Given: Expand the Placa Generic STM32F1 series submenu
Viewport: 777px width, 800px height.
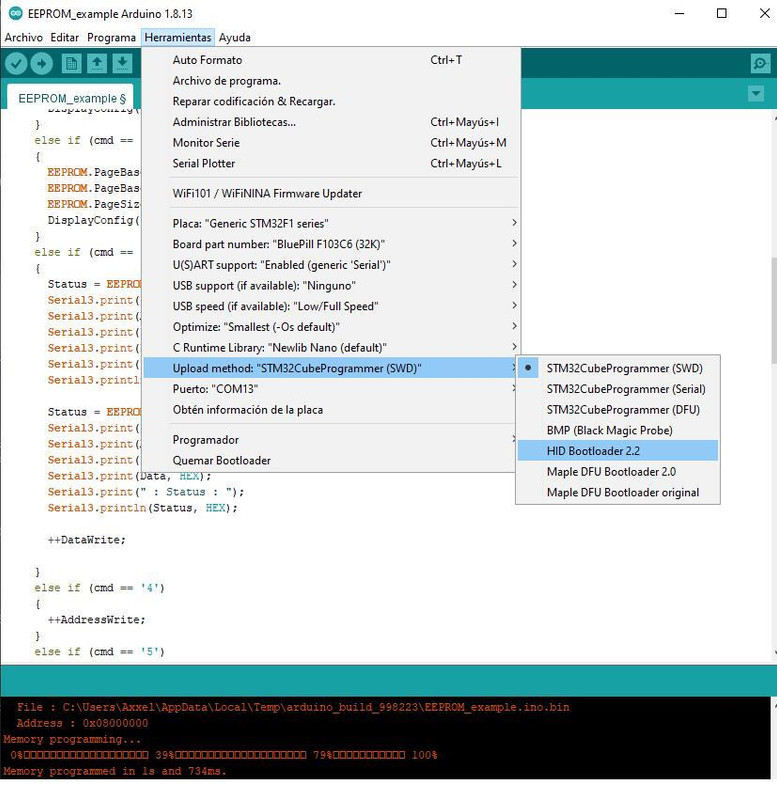Looking at the screenshot, I should [x=331, y=223].
